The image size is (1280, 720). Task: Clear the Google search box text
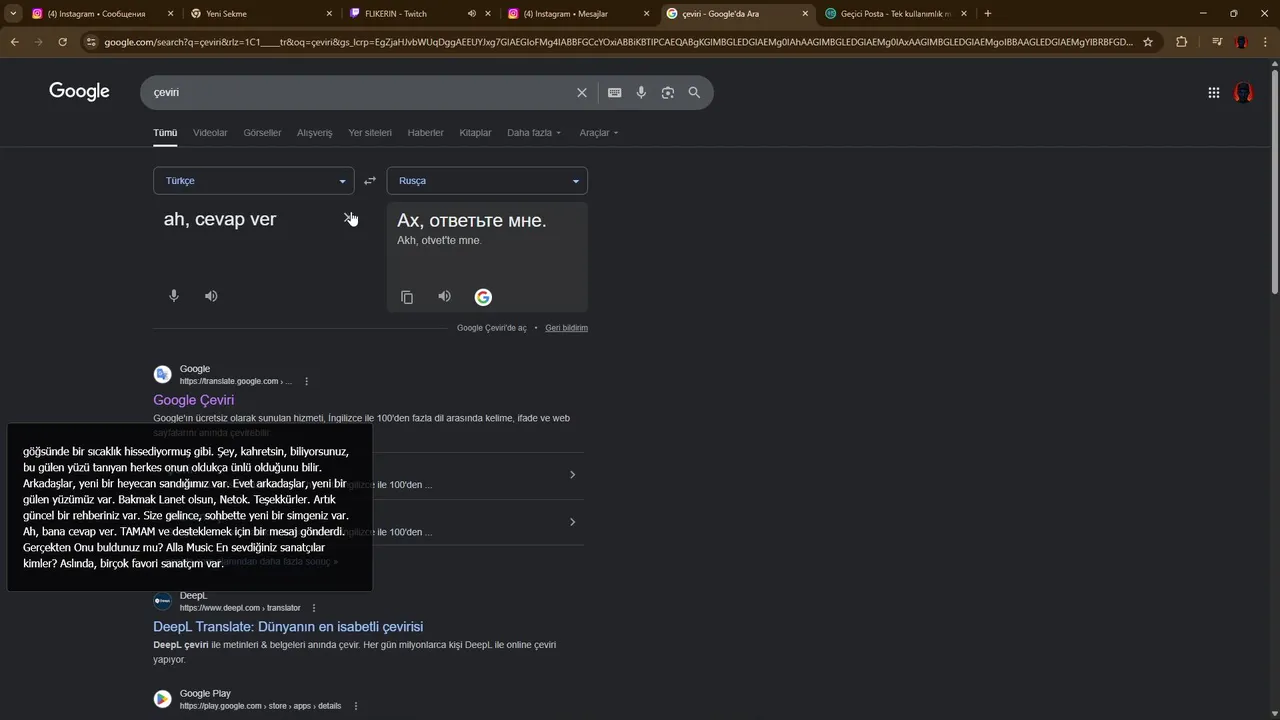coord(582,92)
